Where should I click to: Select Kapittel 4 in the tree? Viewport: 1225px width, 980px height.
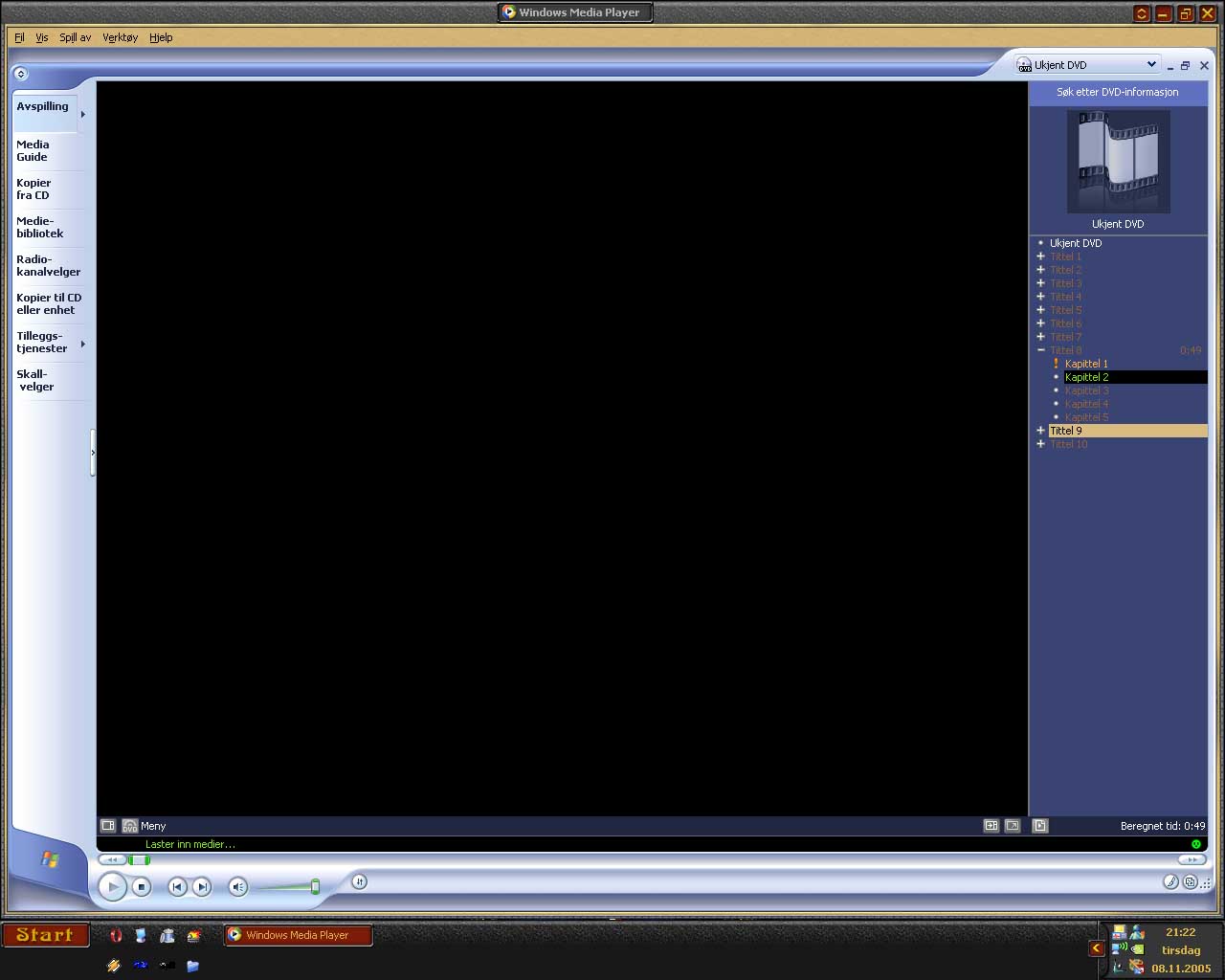point(1086,404)
